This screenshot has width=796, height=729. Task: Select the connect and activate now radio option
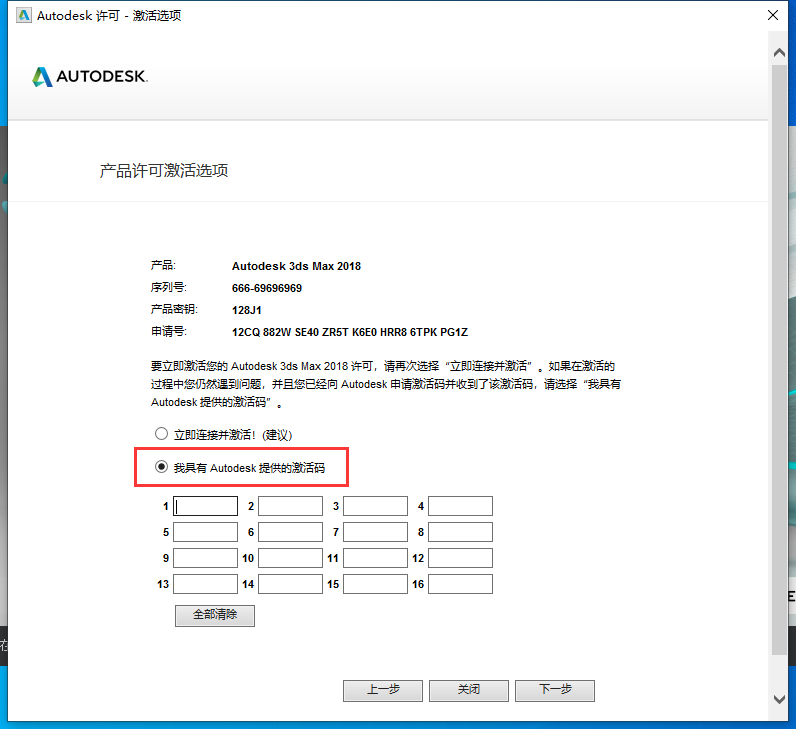[x=161, y=434]
